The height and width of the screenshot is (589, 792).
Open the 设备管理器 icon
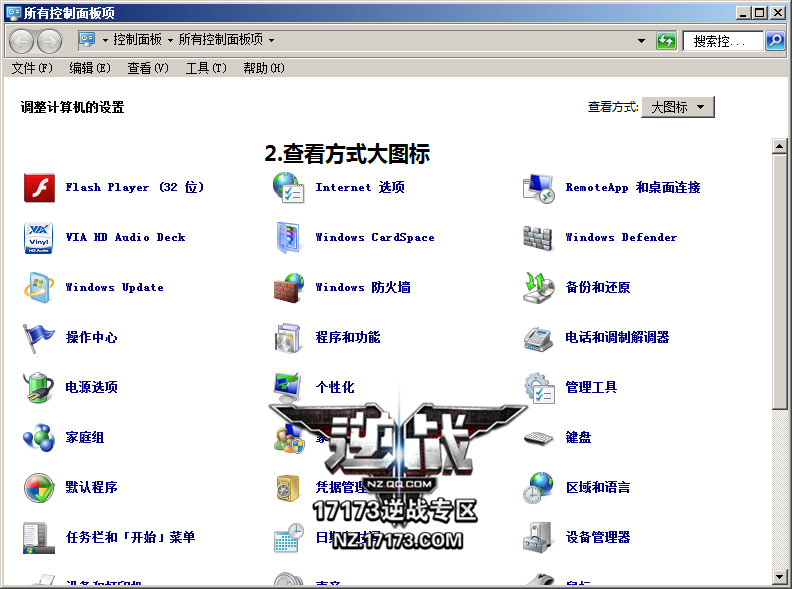click(x=537, y=537)
